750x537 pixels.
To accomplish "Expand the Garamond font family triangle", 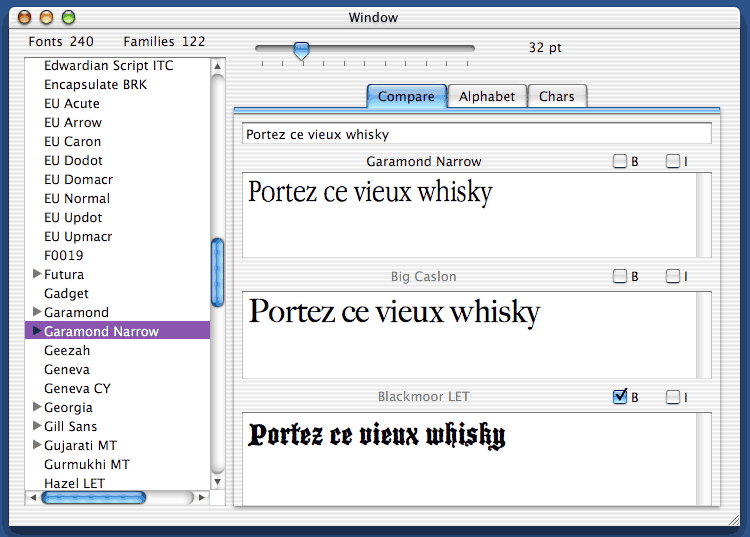I will pos(37,312).
